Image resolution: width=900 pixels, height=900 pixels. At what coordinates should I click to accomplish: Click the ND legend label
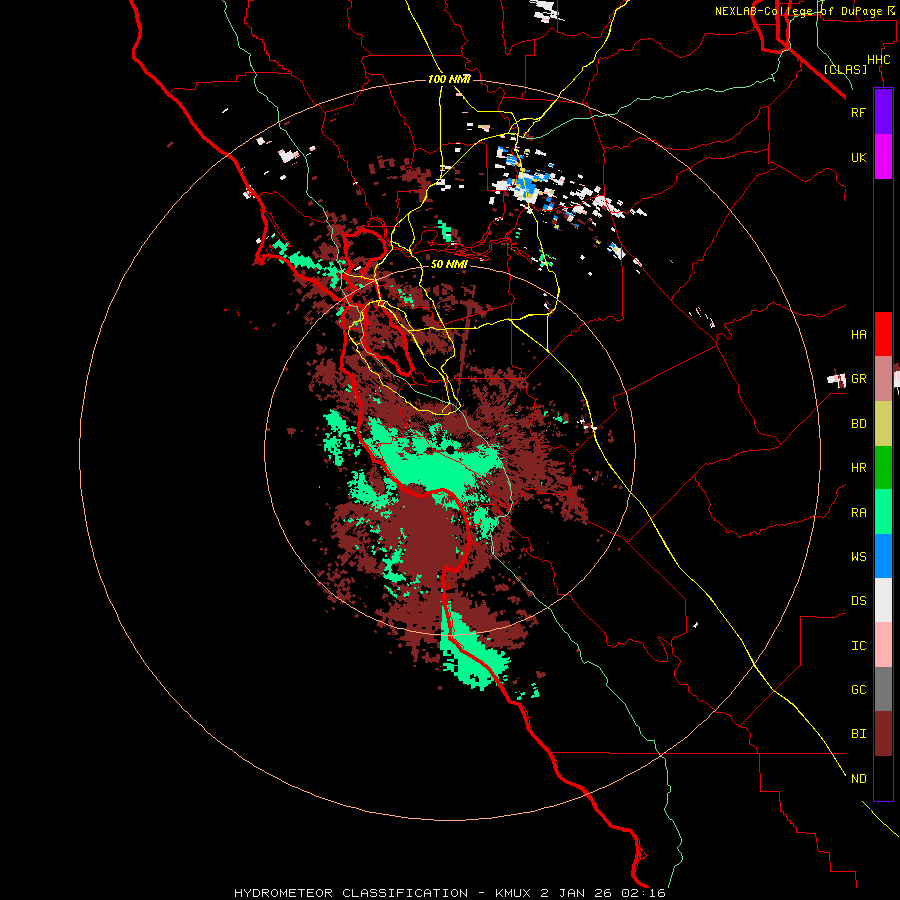(859, 779)
